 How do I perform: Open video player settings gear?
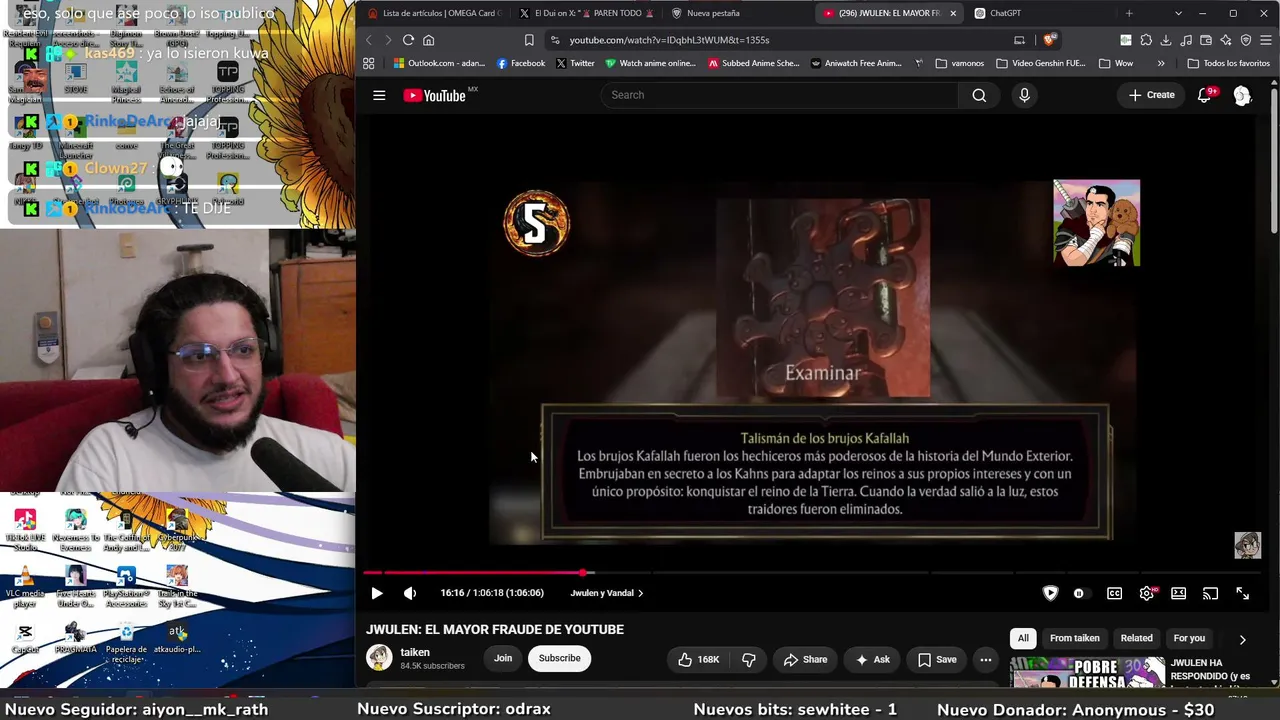click(1146, 593)
